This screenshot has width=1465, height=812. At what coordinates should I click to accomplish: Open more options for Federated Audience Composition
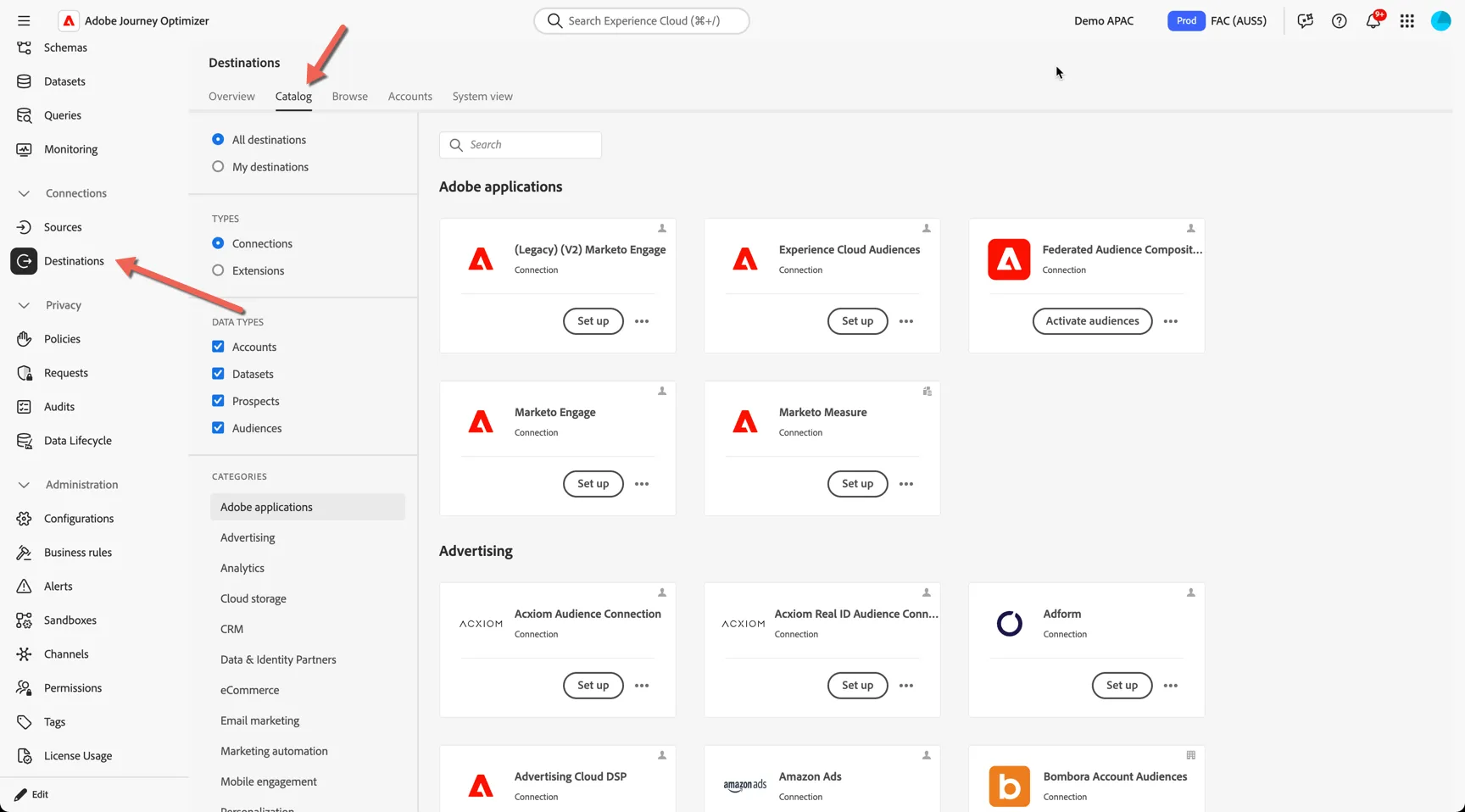(1171, 321)
